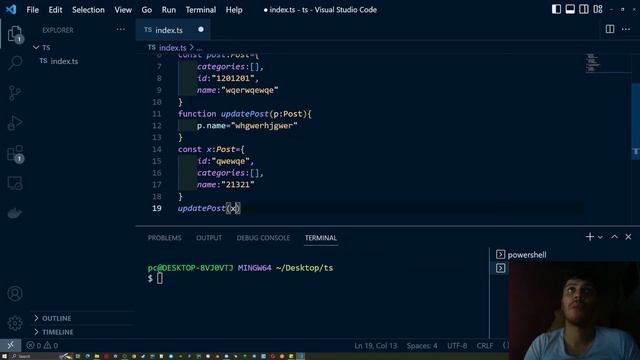
Task: Change line ending via CRLF status item
Action: point(484,346)
